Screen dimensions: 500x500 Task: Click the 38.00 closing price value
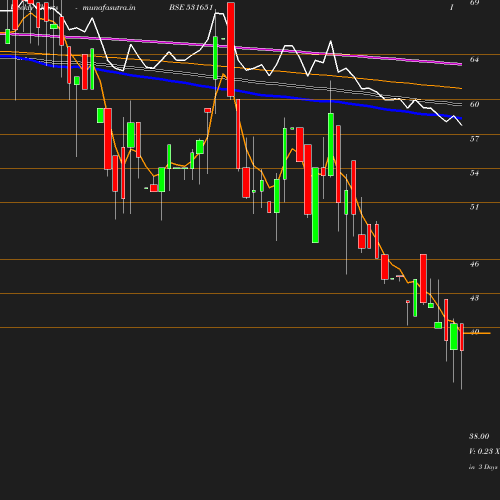click(479, 436)
